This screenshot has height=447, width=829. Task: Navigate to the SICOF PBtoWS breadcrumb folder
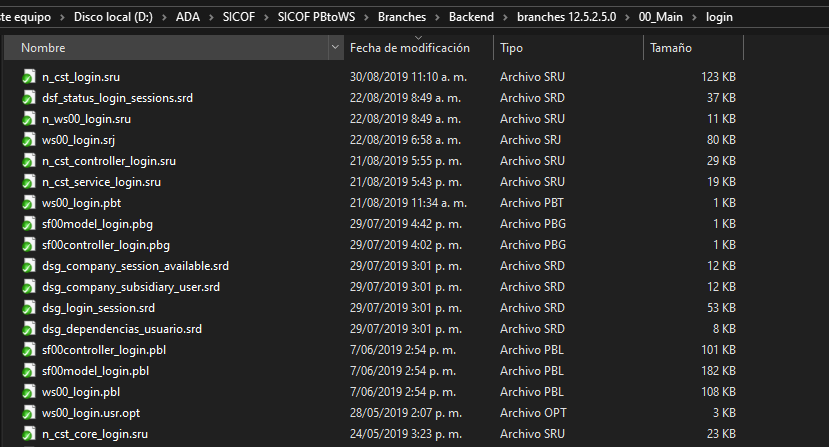tap(323, 17)
